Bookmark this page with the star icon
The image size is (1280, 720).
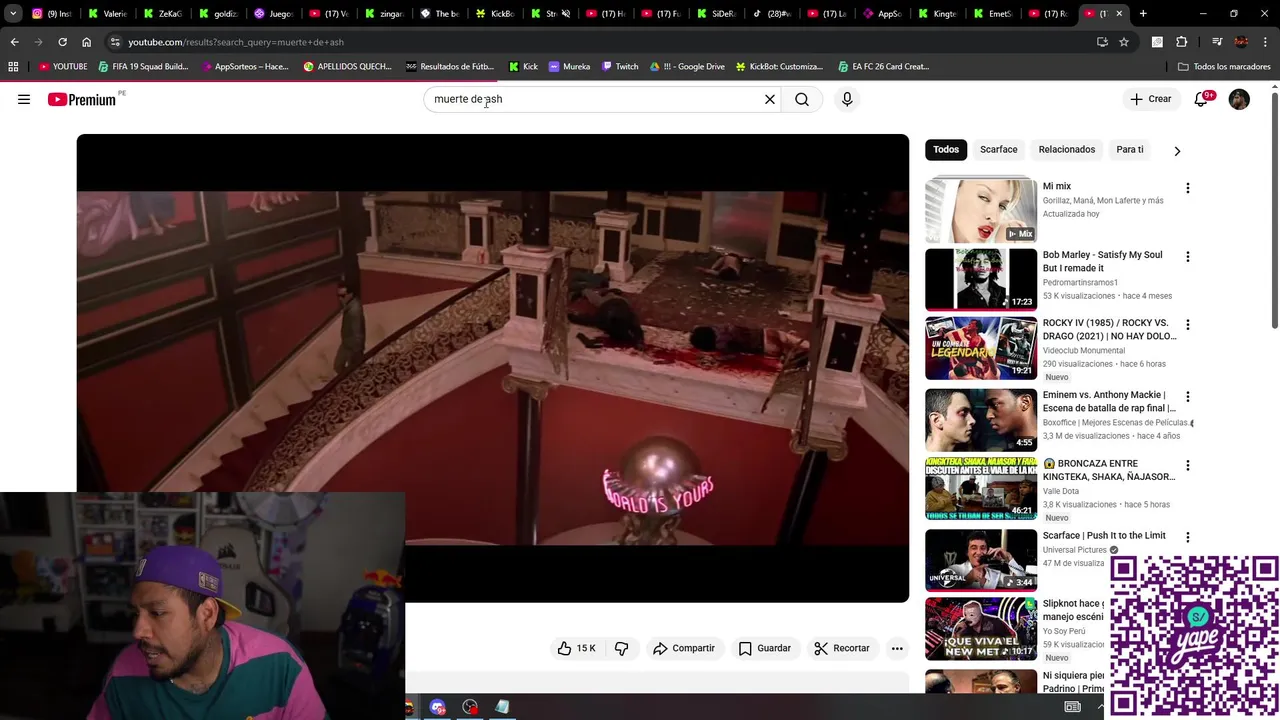click(1124, 42)
